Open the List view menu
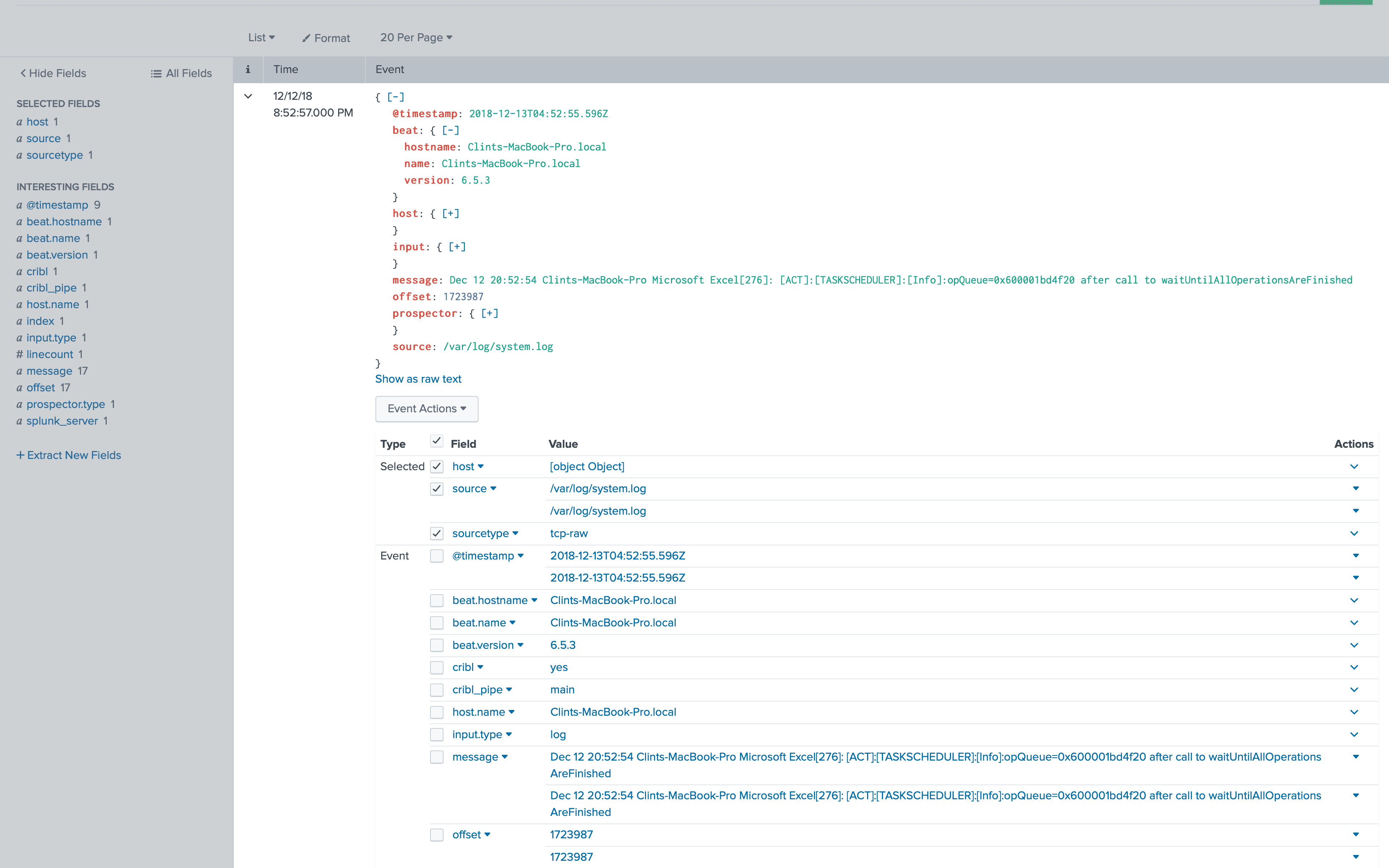The width and height of the screenshot is (1389, 868). point(261,38)
